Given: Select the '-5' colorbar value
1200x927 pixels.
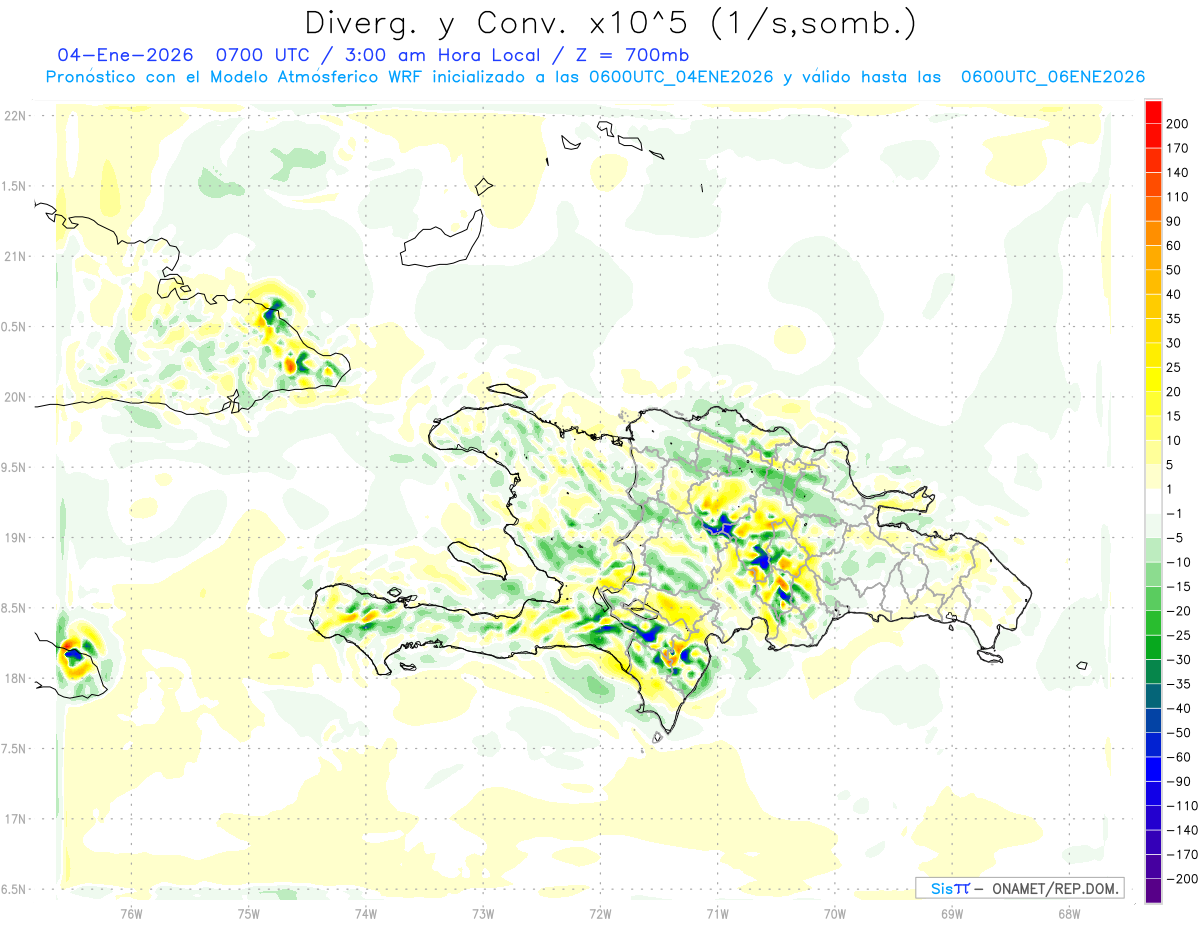Looking at the screenshot, I should [1174, 538].
